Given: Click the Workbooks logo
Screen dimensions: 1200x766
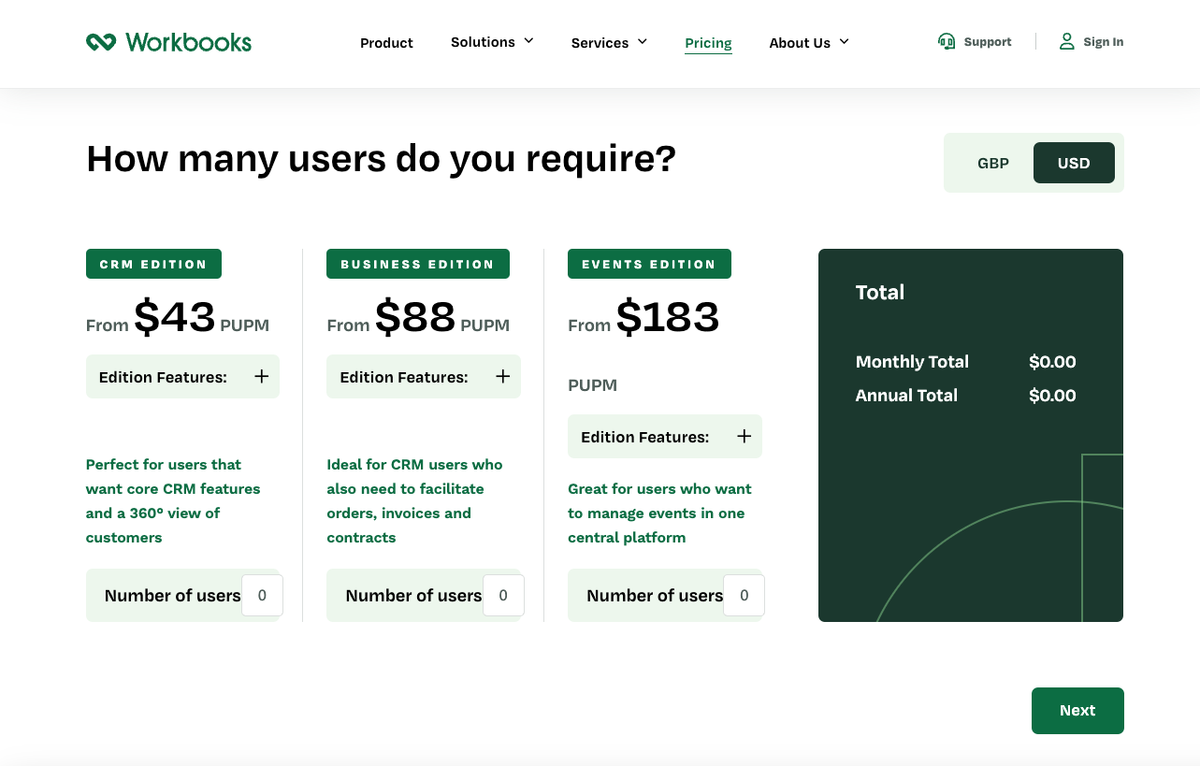Looking at the screenshot, I should pyautogui.click(x=168, y=42).
